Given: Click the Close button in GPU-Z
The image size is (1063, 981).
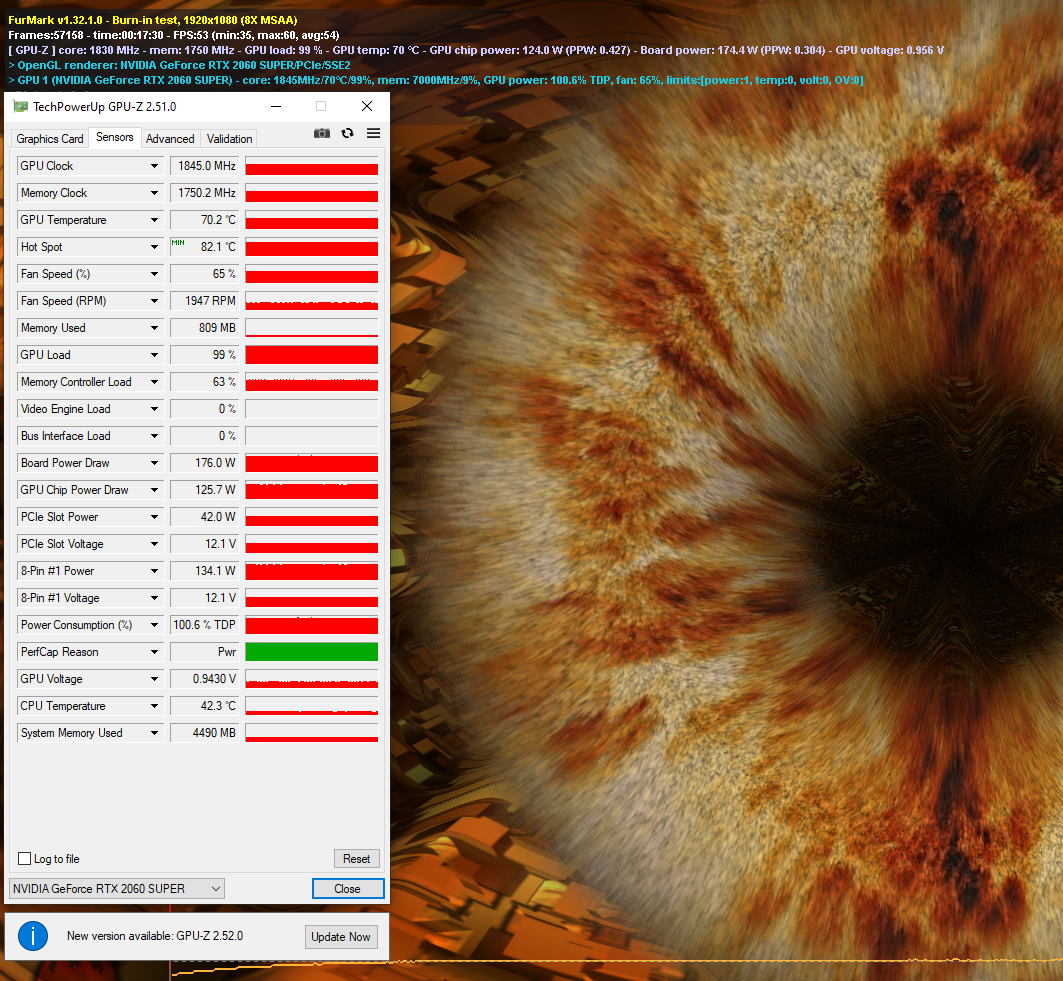Looking at the screenshot, I should pos(348,889).
